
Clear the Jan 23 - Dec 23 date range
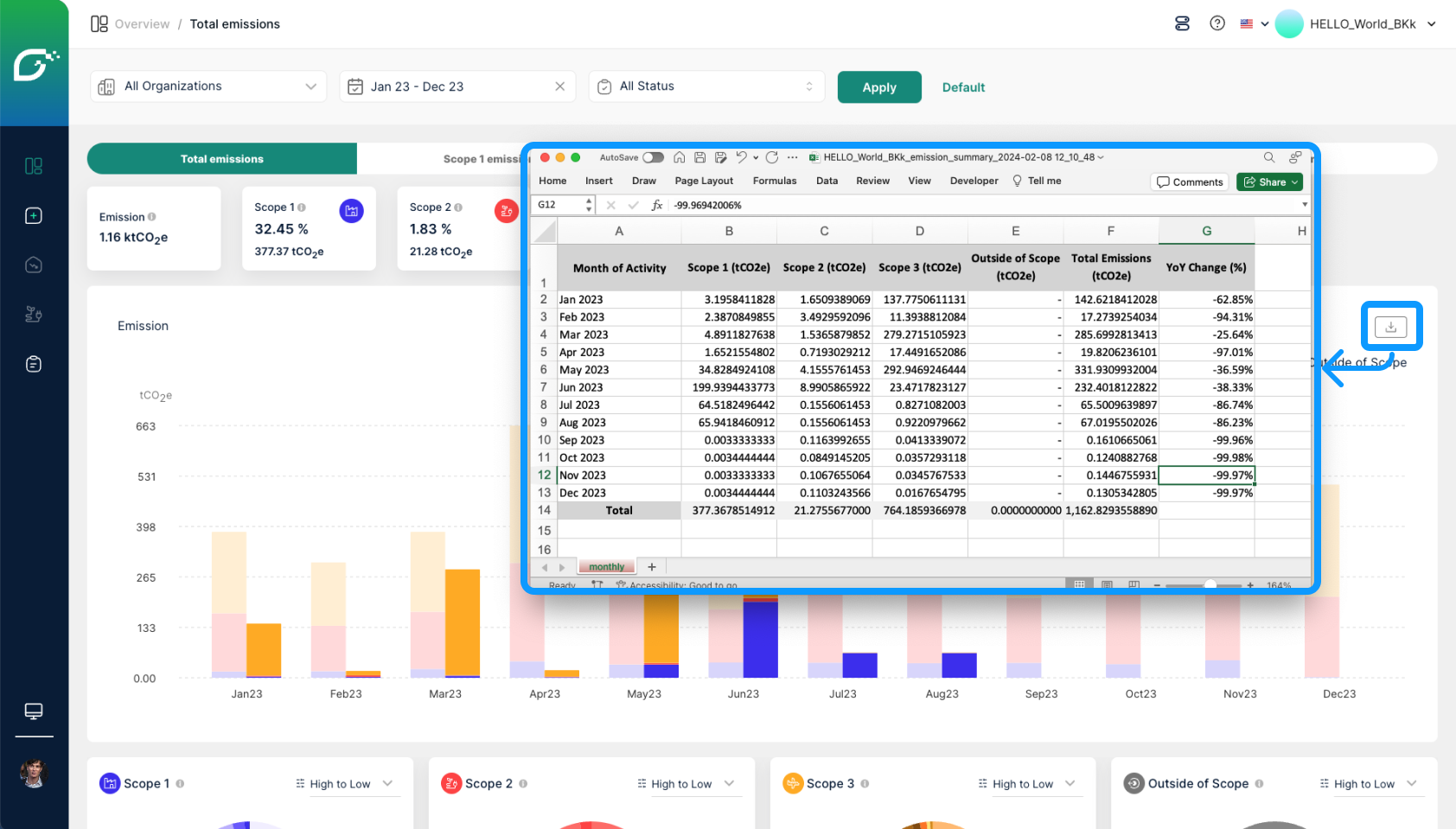coord(559,86)
